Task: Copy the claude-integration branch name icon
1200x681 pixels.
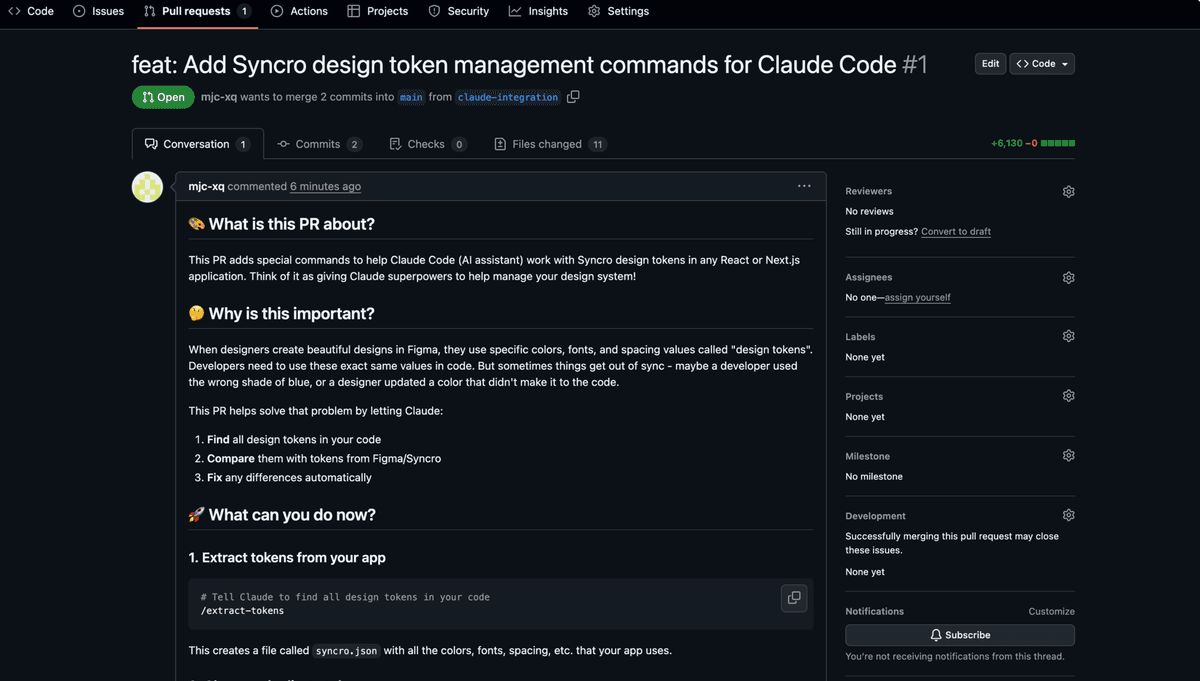Action: 573,97
